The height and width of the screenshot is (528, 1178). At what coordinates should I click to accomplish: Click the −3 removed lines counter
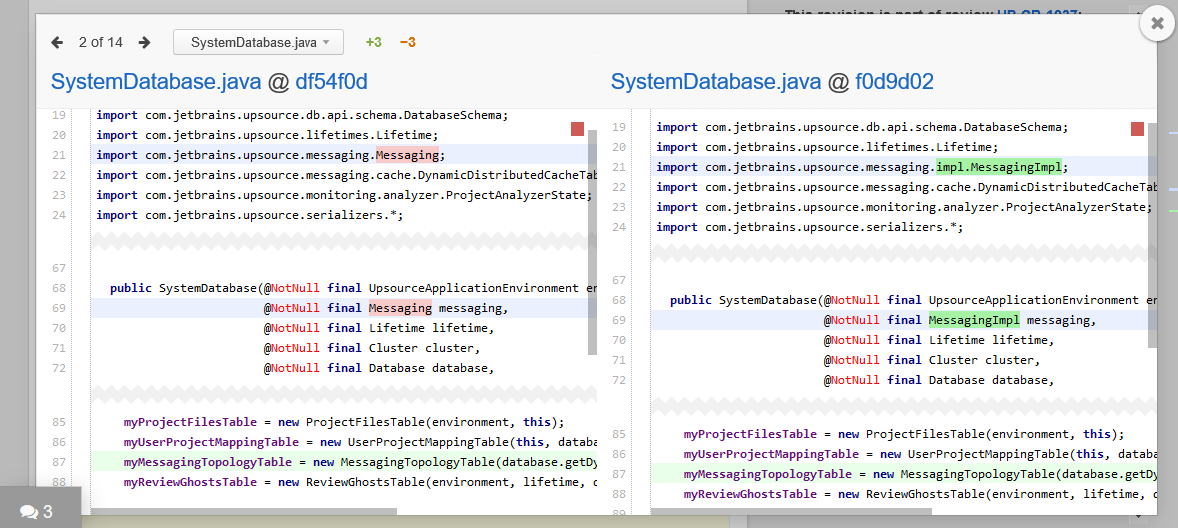(x=407, y=42)
